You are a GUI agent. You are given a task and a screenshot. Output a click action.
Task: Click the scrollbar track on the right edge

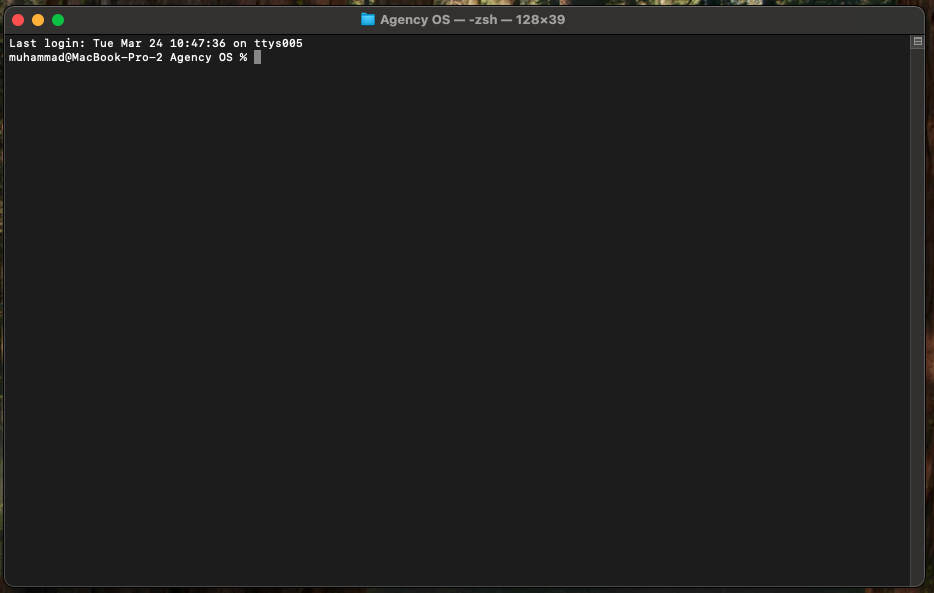tap(917, 300)
